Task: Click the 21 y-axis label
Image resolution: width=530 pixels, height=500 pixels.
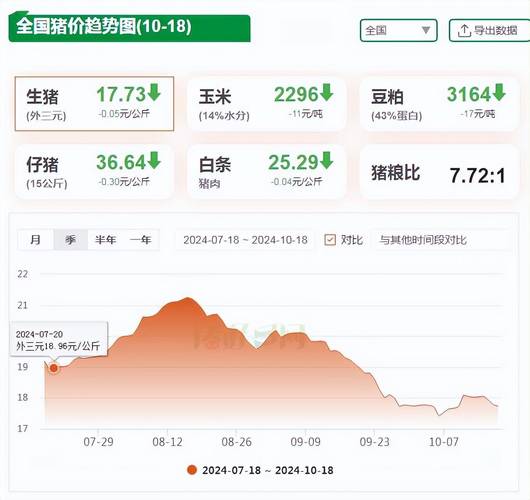Action: point(23,305)
